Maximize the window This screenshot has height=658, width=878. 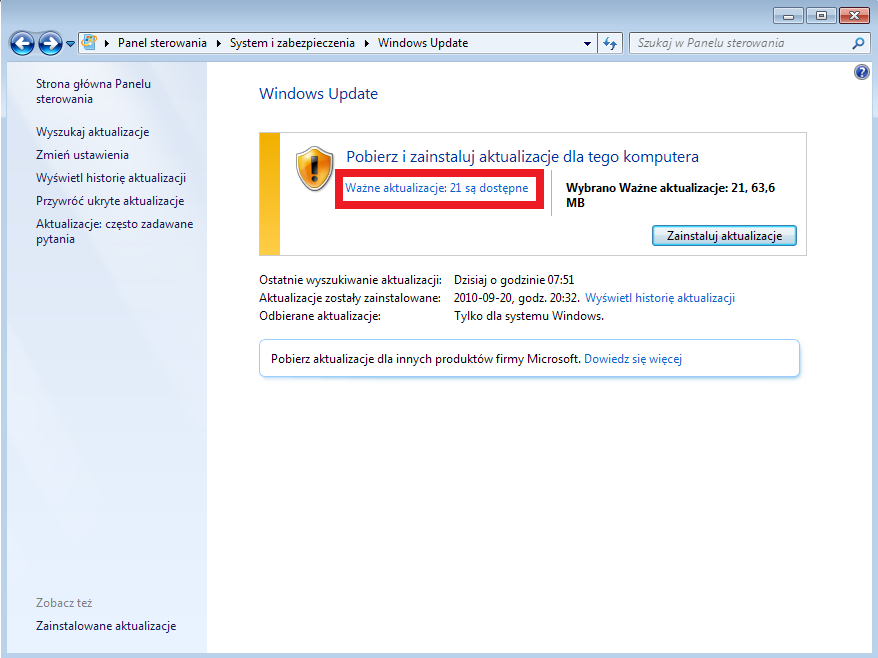point(821,16)
